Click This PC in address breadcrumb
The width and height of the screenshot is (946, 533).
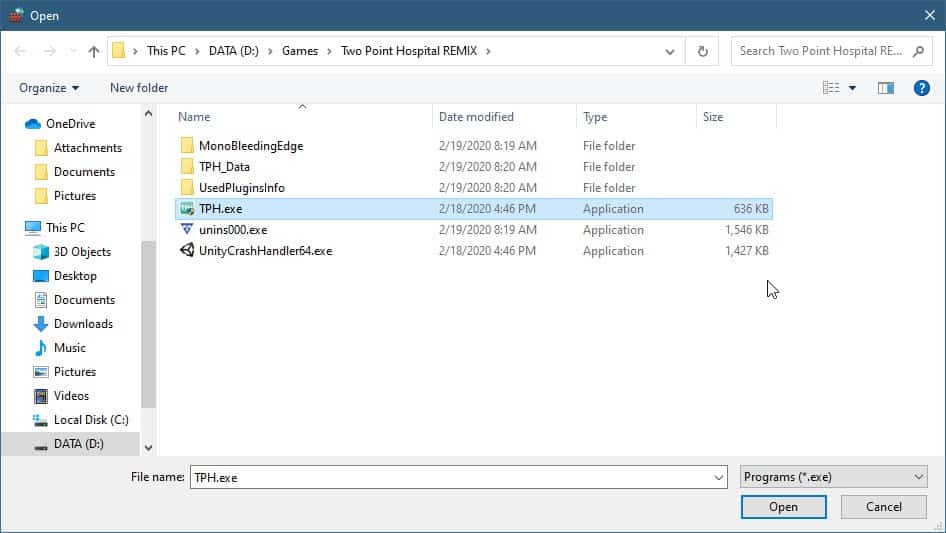coord(166,51)
